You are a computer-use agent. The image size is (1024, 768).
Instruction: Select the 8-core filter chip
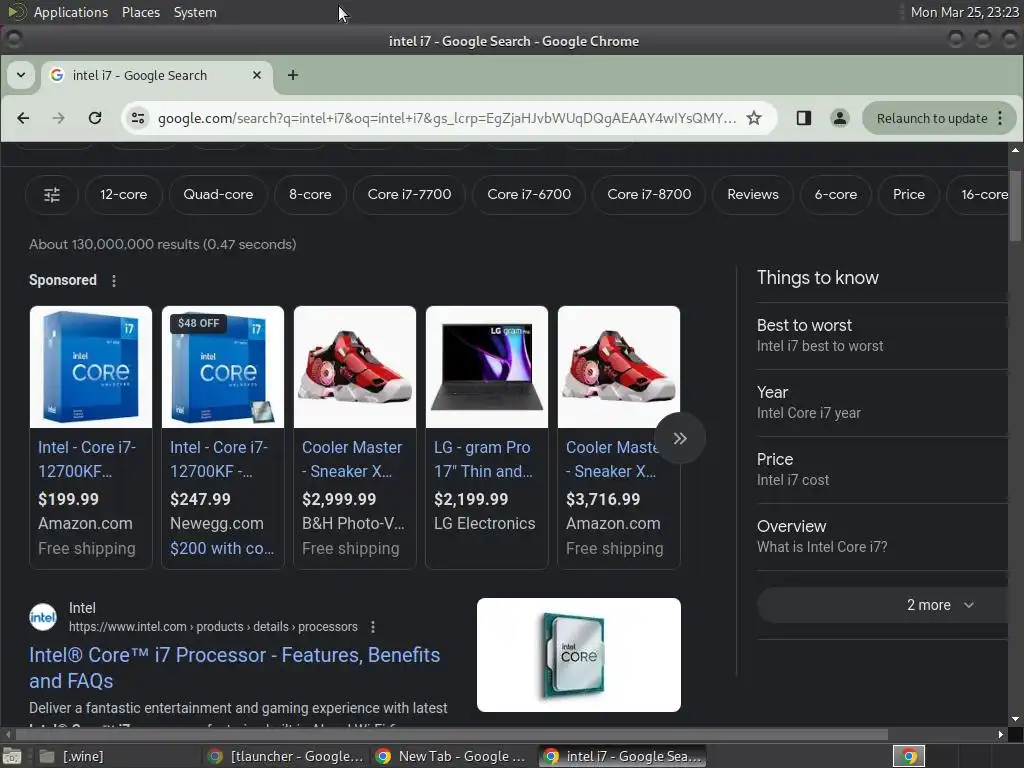[x=310, y=195]
